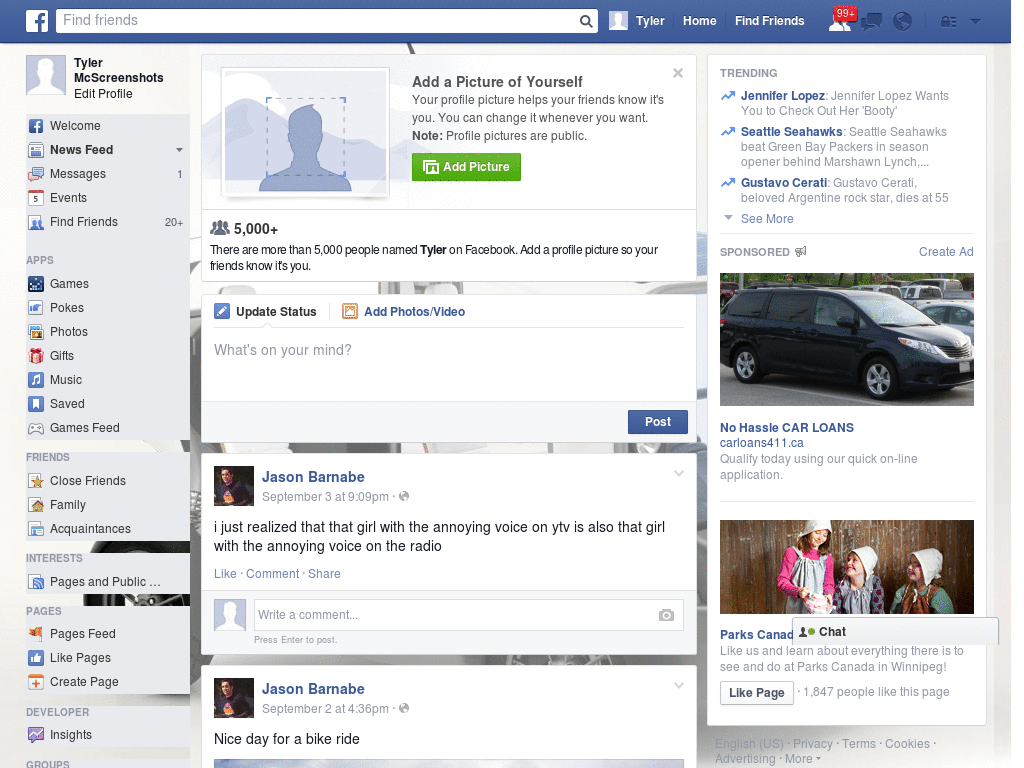The width and height of the screenshot is (1024, 768).
Task: Open Events in the sidebar
Action: coord(108,198)
